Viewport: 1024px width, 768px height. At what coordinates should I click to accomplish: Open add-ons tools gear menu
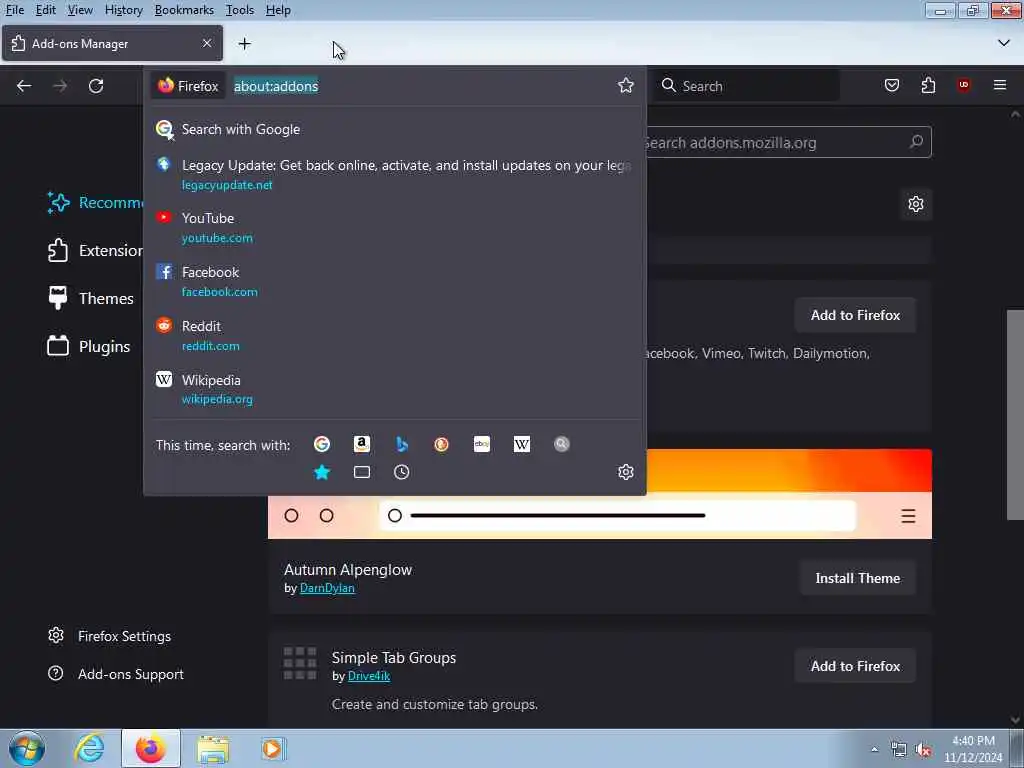pos(916,204)
